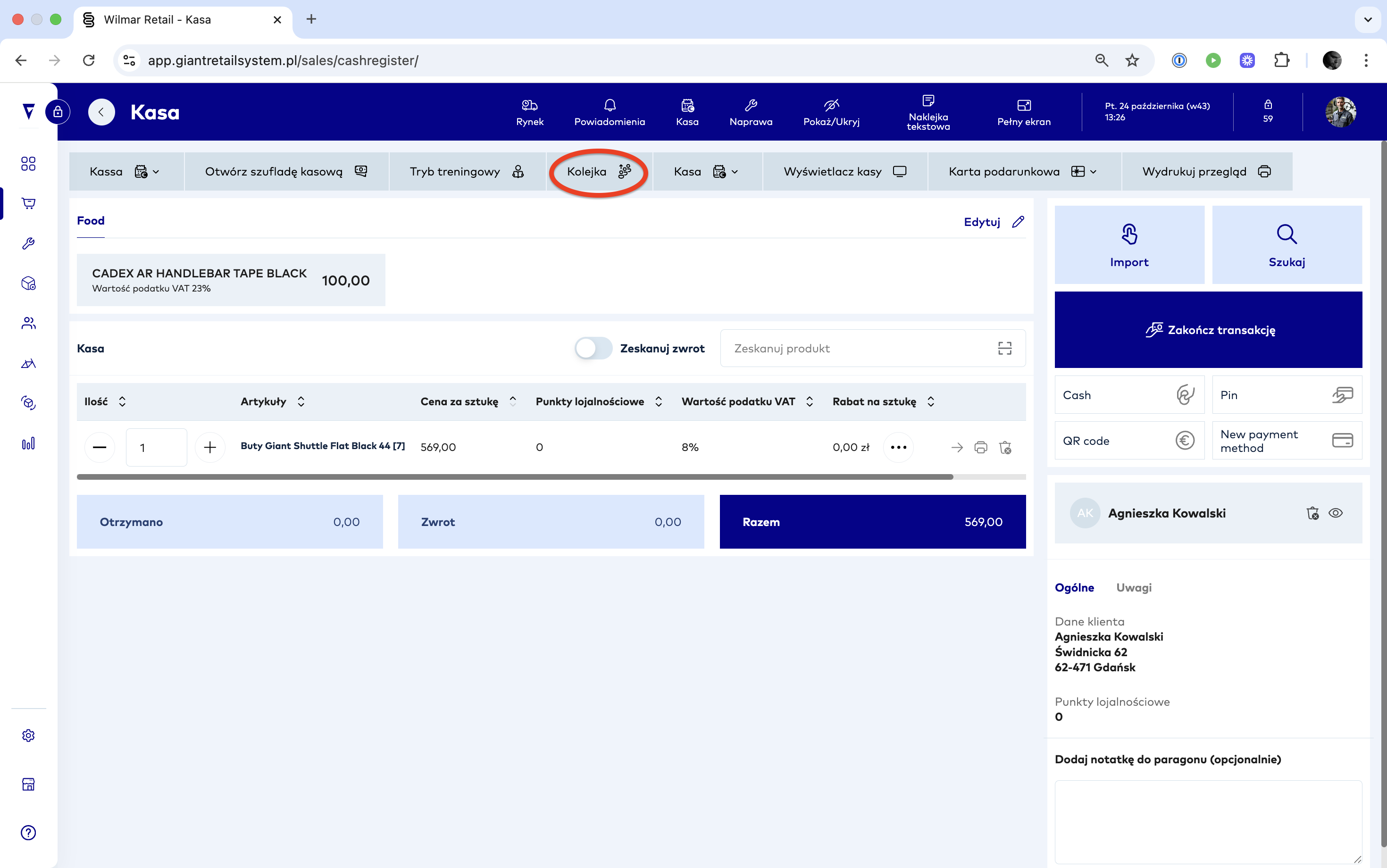Delete the Buty Giant Shuttle line item
Screen dimensions: 1387x868
pyautogui.click(x=1005, y=447)
